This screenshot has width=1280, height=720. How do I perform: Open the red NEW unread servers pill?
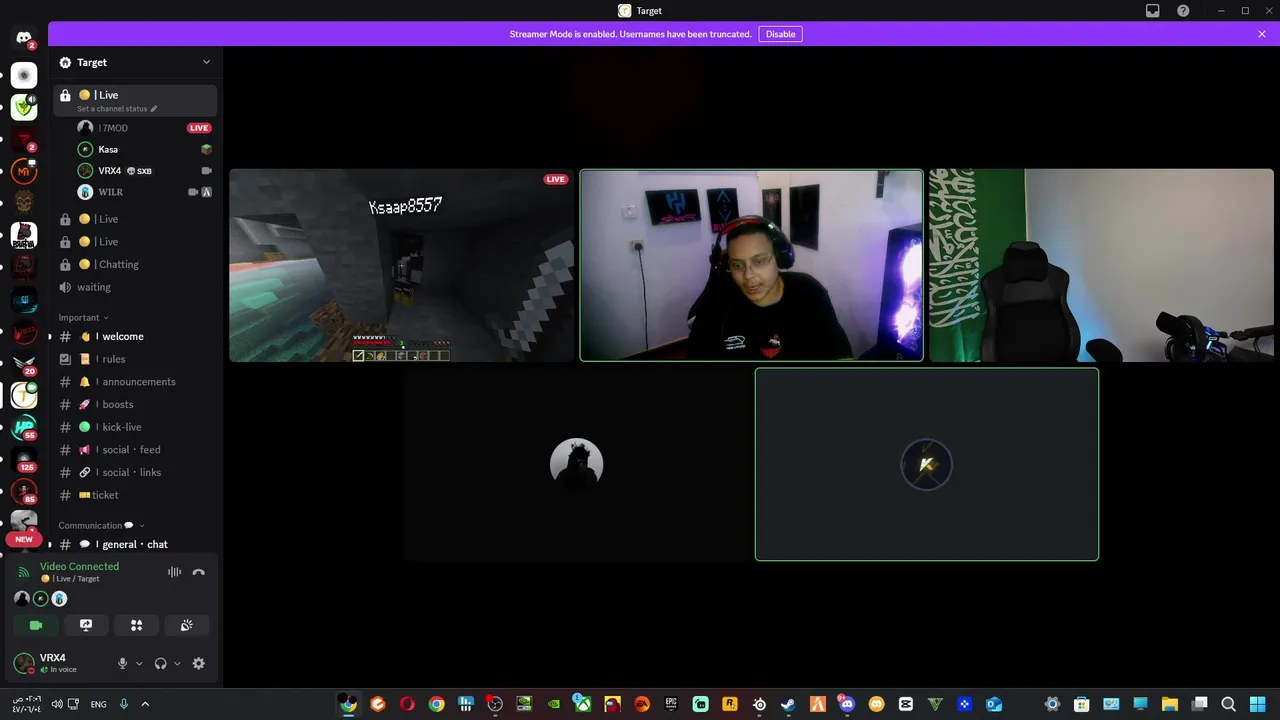click(x=24, y=539)
